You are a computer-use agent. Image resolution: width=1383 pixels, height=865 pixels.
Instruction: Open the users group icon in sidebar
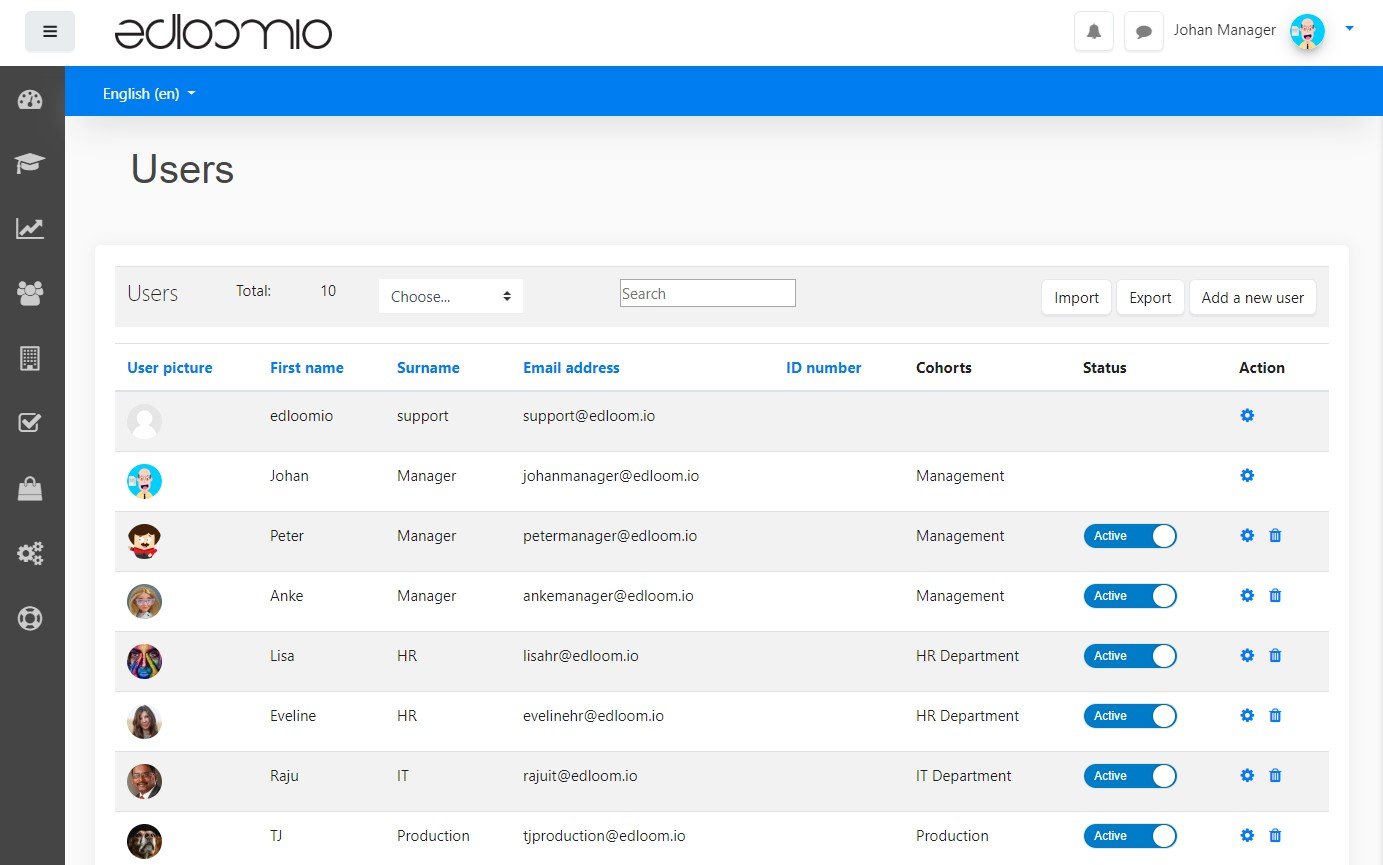[30, 293]
